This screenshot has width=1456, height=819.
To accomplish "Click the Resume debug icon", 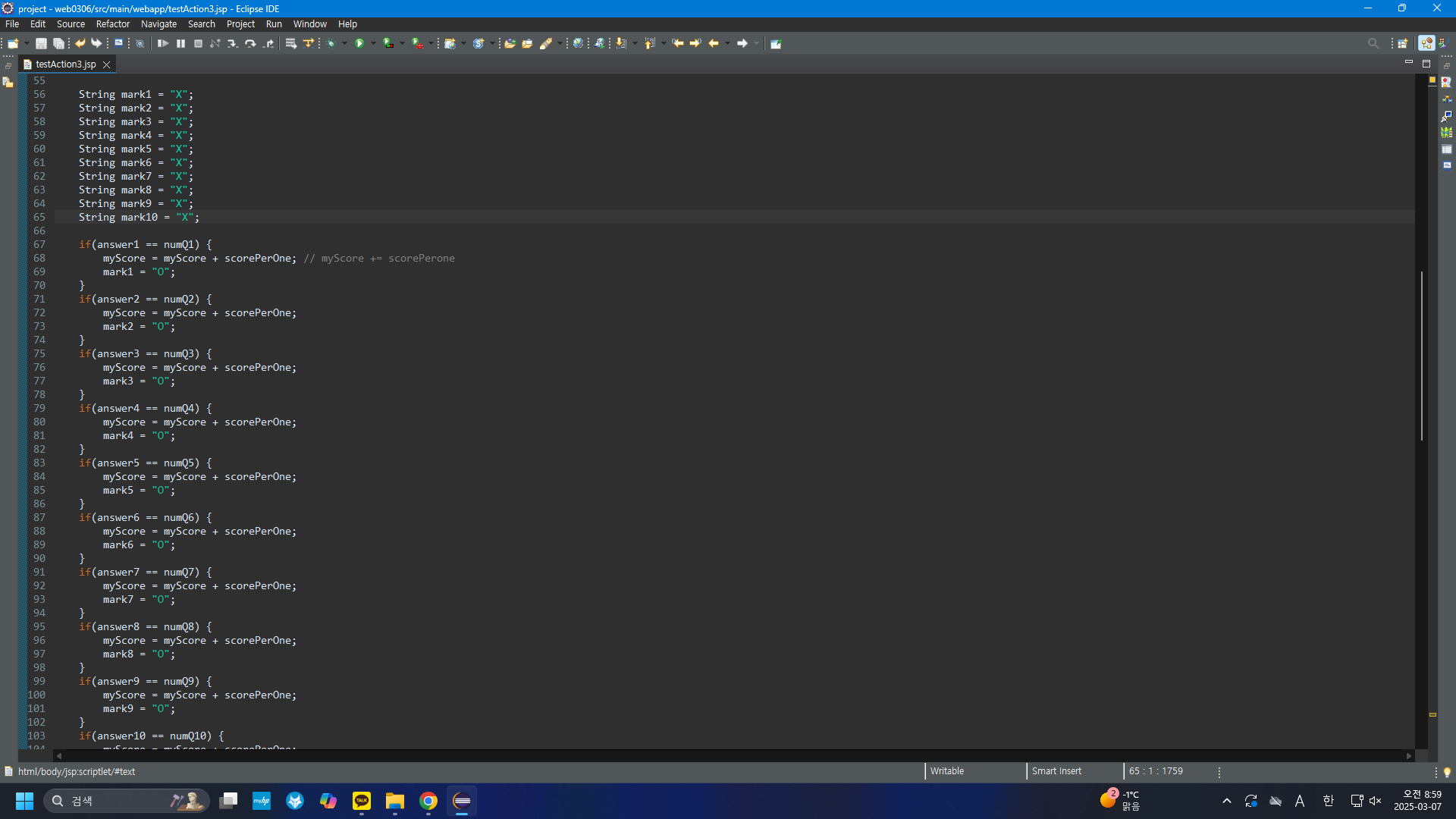I will pyautogui.click(x=162, y=43).
